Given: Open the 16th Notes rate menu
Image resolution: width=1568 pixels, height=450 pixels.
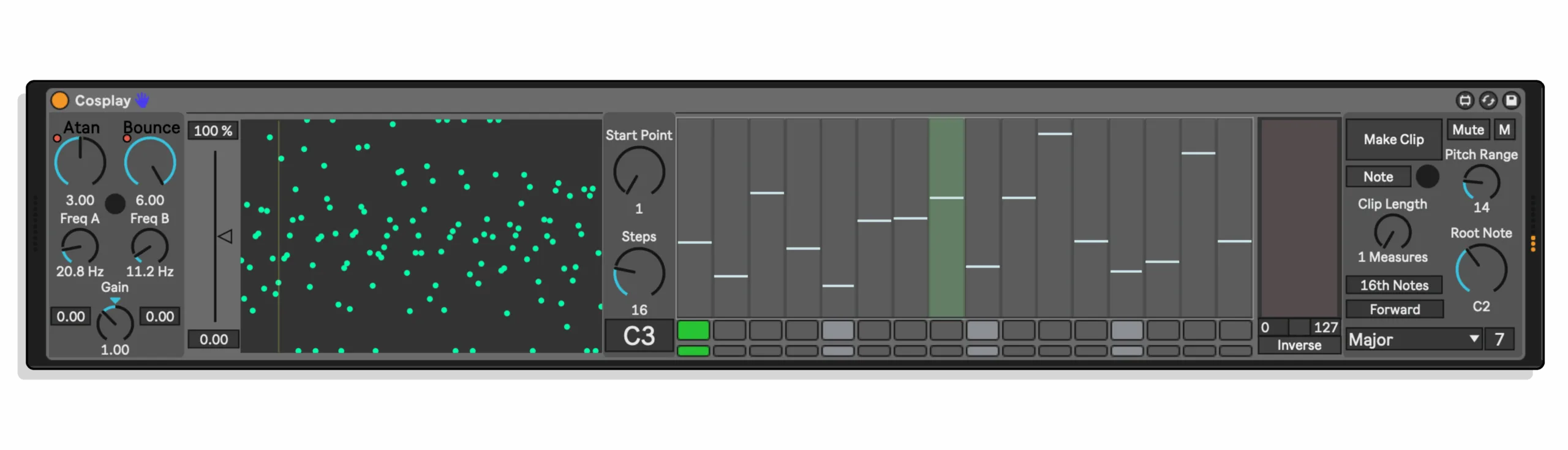Looking at the screenshot, I should 1394,285.
